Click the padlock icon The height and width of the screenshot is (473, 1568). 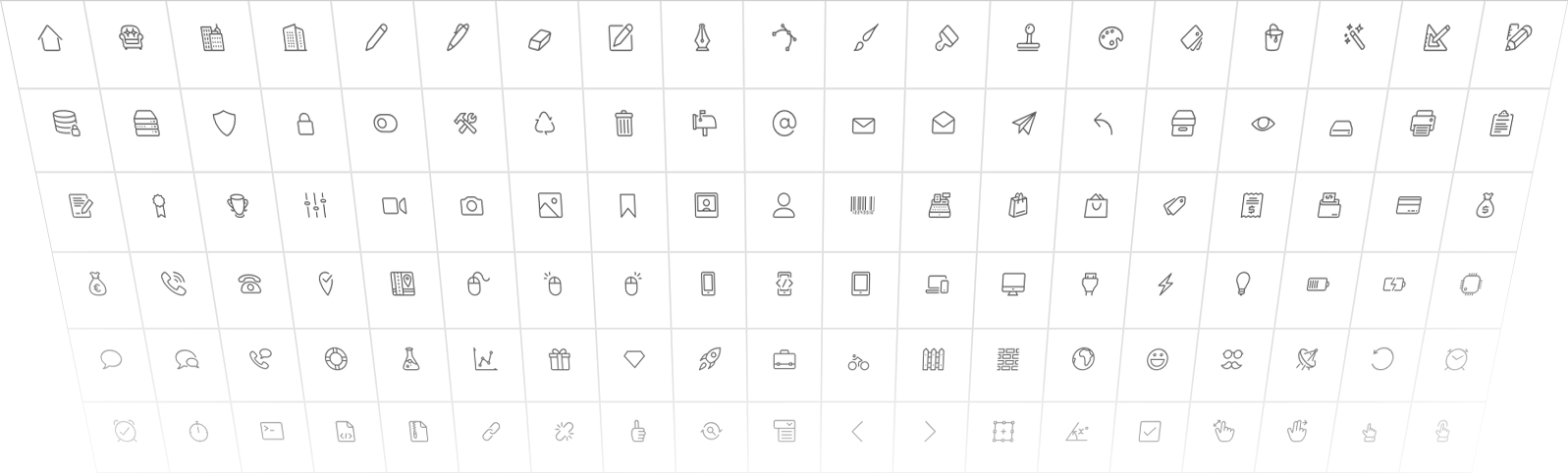305,124
